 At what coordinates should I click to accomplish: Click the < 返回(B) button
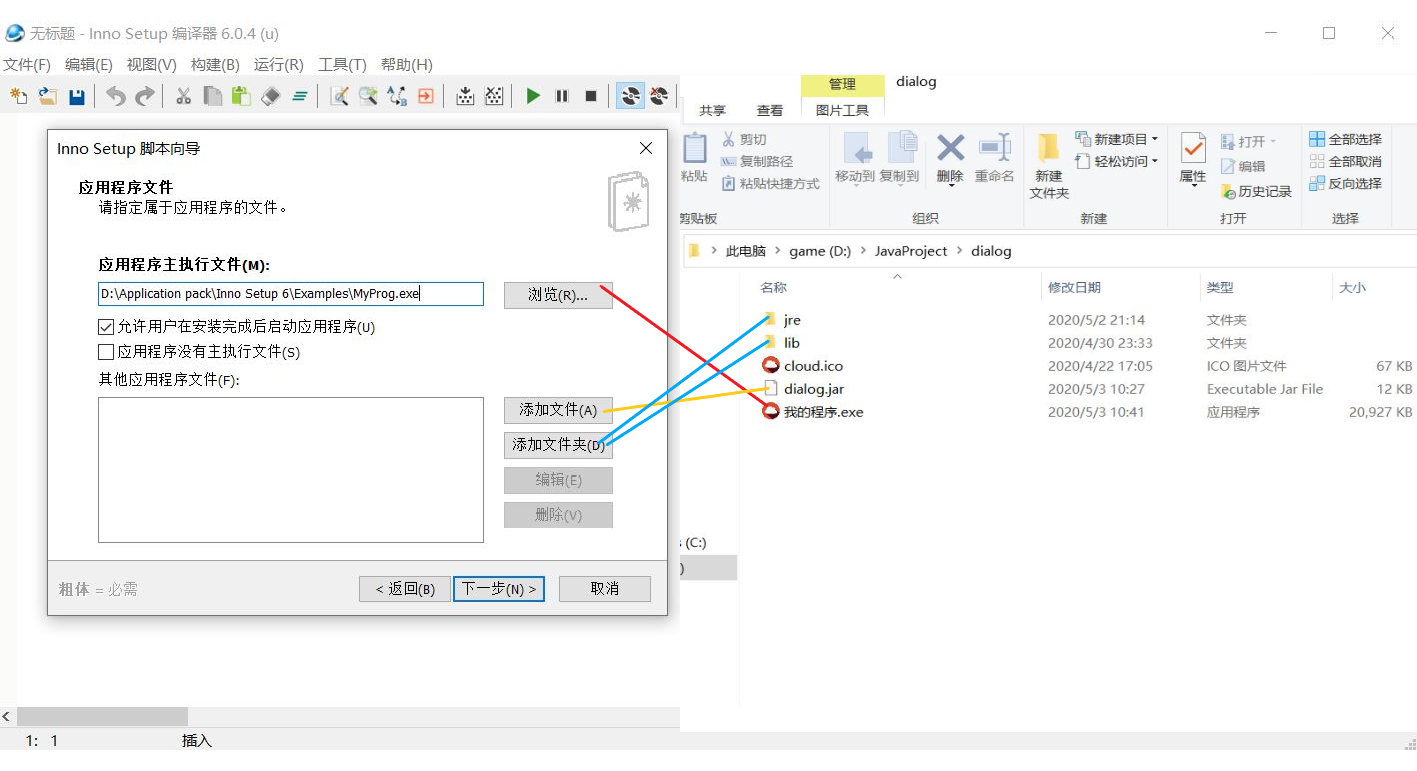405,589
